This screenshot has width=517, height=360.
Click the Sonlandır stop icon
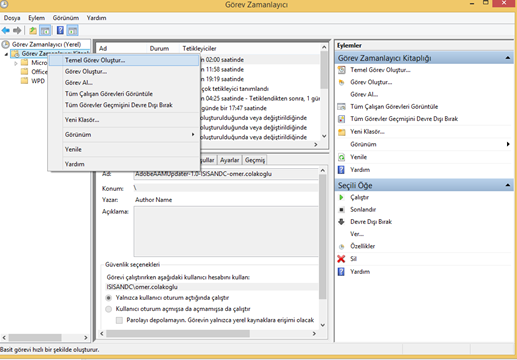341,210
